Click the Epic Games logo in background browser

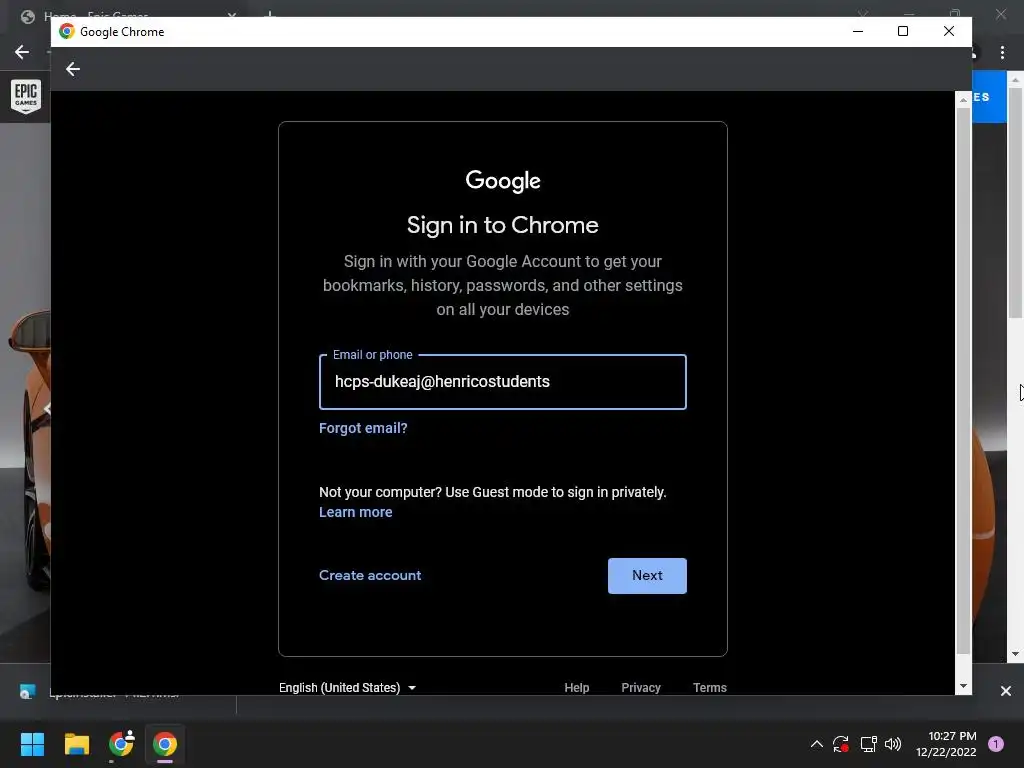26,96
